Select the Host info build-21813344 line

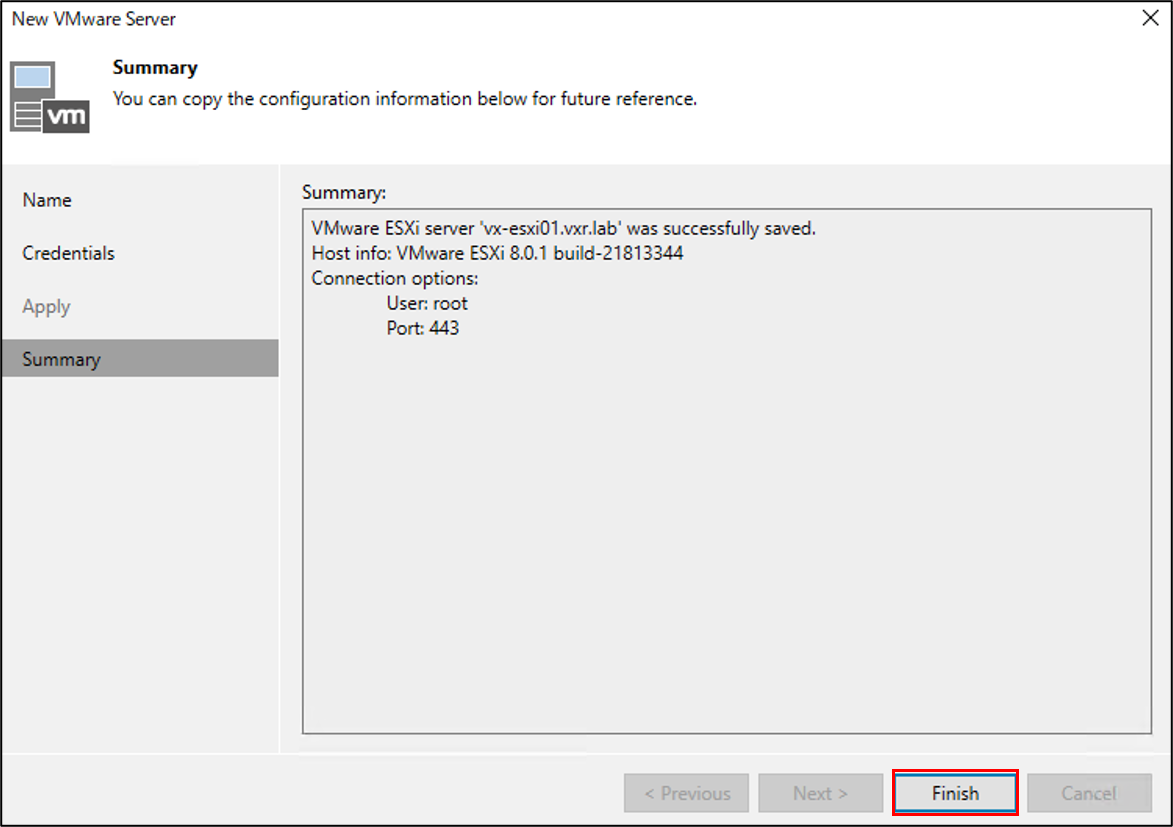(x=497, y=253)
